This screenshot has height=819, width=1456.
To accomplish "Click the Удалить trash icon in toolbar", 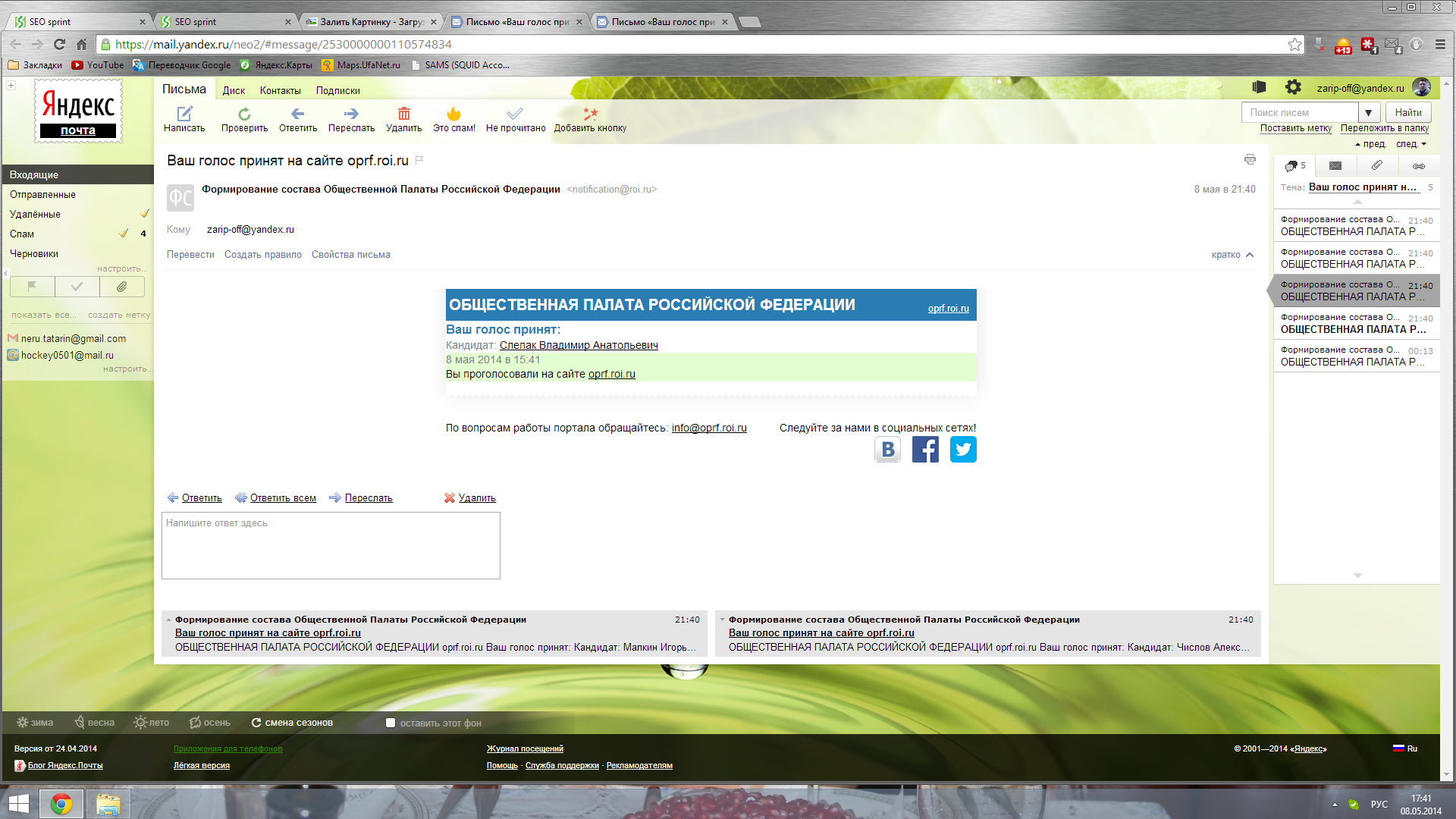I will [x=403, y=115].
